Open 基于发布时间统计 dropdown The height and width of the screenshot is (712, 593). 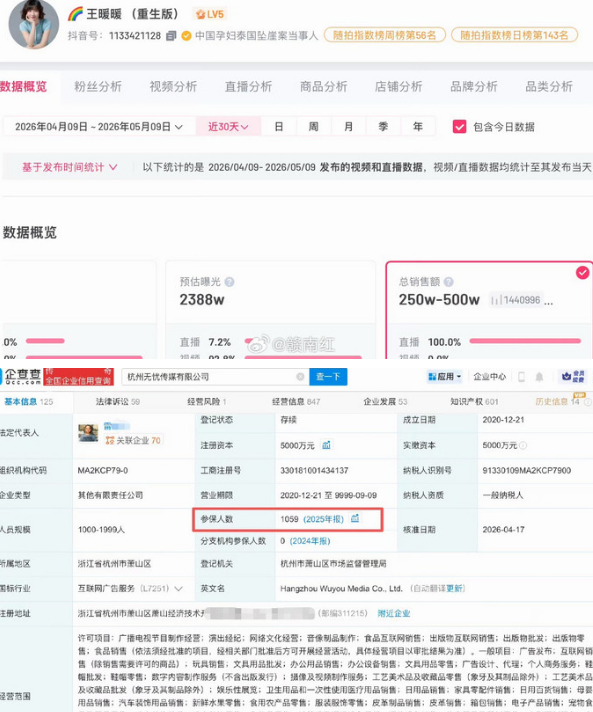click(x=69, y=167)
